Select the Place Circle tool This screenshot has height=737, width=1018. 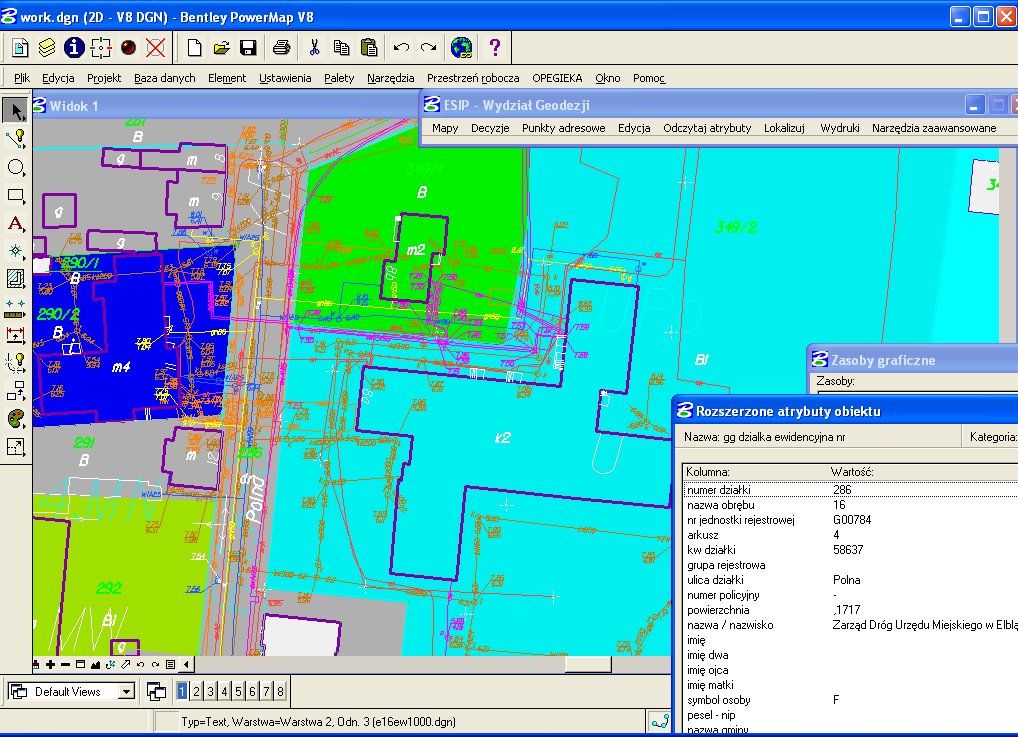(16, 167)
